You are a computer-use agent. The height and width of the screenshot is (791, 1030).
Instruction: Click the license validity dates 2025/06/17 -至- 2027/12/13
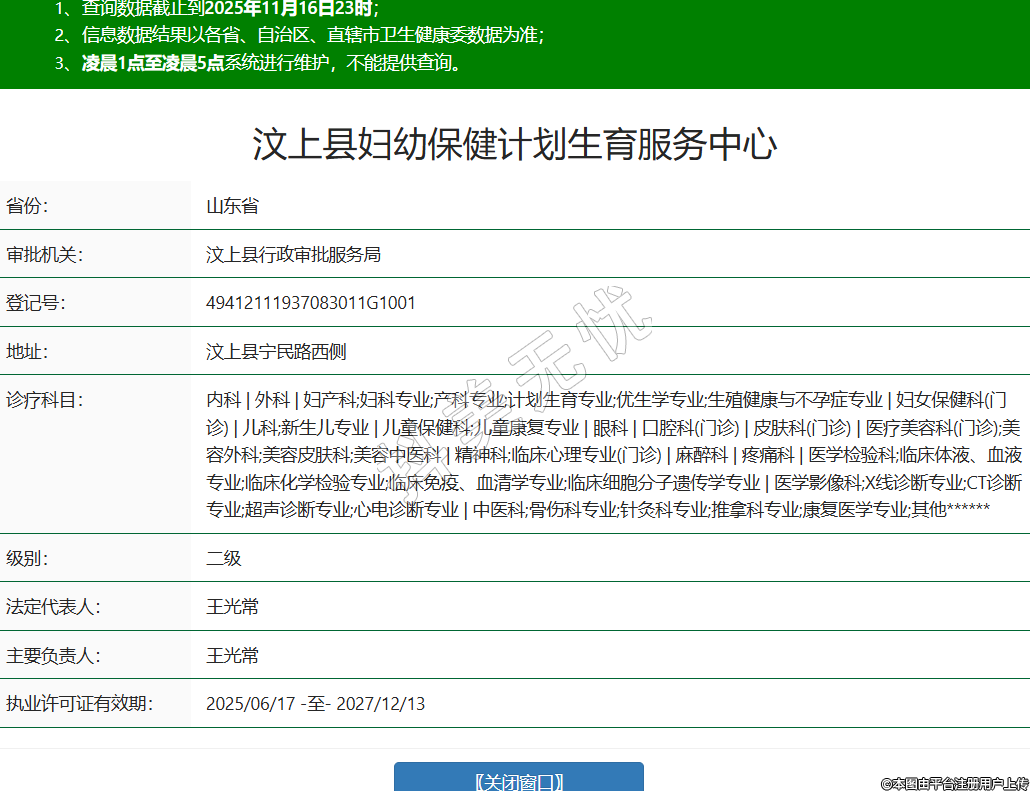coord(315,704)
